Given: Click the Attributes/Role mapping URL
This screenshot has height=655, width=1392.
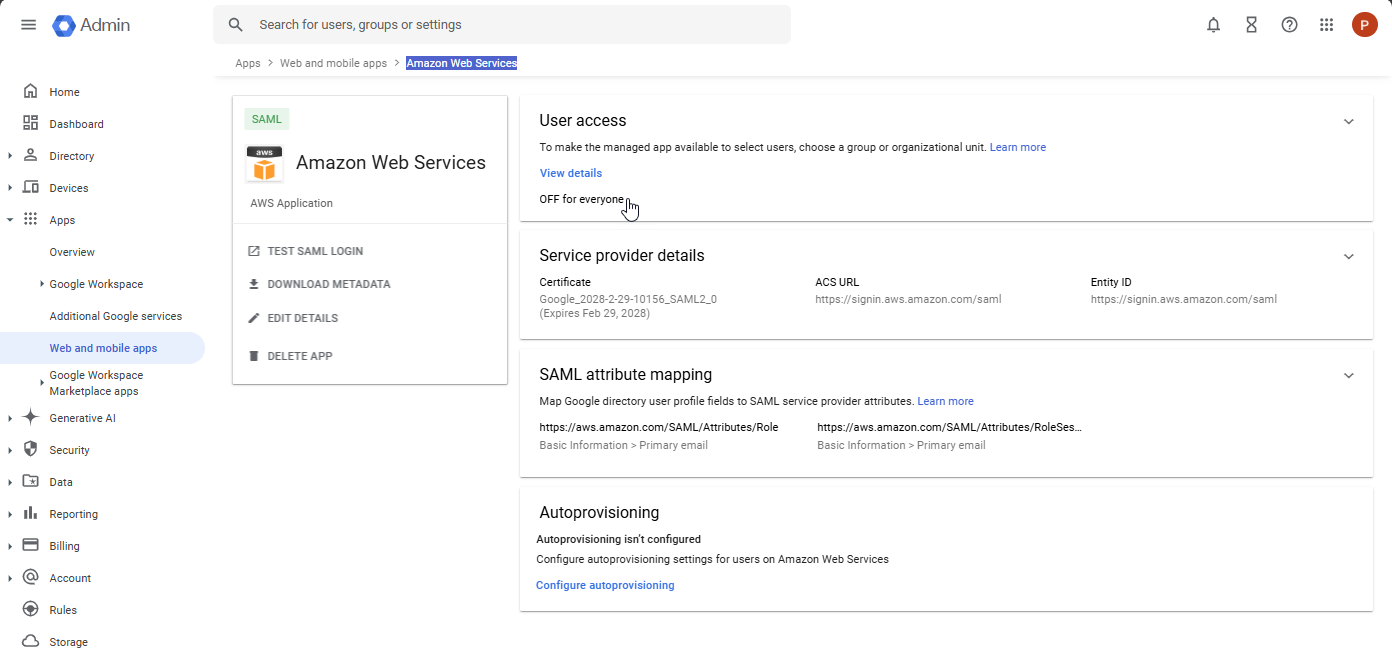Looking at the screenshot, I should coord(659,427).
